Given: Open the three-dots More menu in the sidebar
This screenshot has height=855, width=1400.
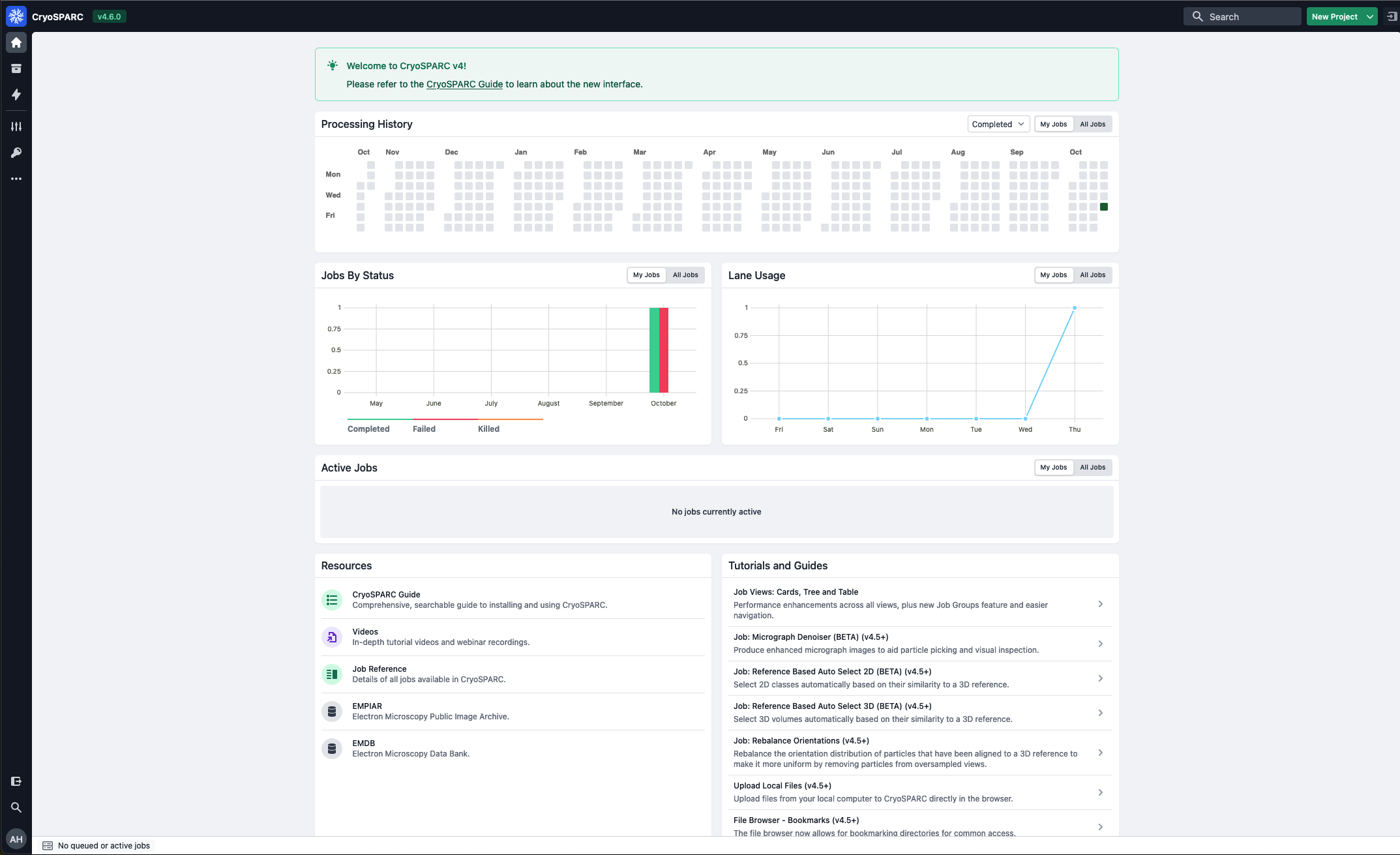Looking at the screenshot, I should (x=16, y=179).
